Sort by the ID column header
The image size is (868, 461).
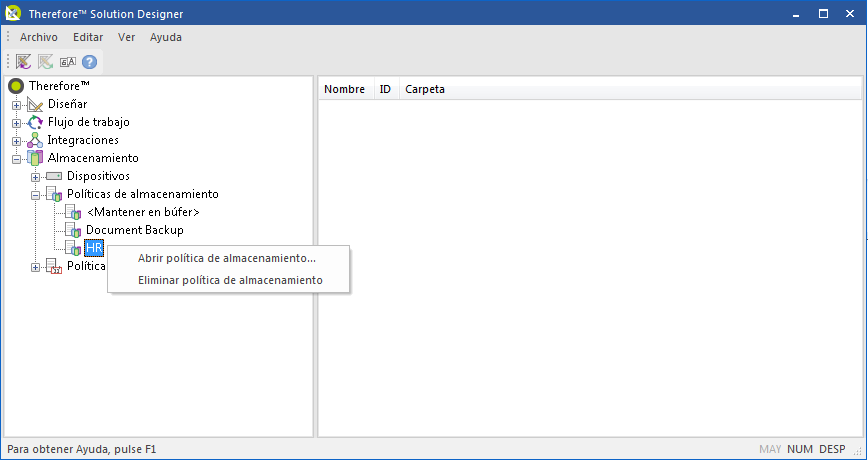pyautogui.click(x=386, y=89)
